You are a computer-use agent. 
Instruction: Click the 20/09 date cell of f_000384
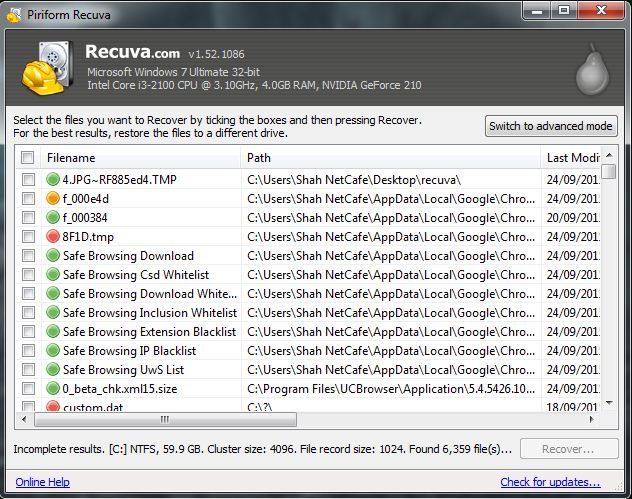point(572,218)
